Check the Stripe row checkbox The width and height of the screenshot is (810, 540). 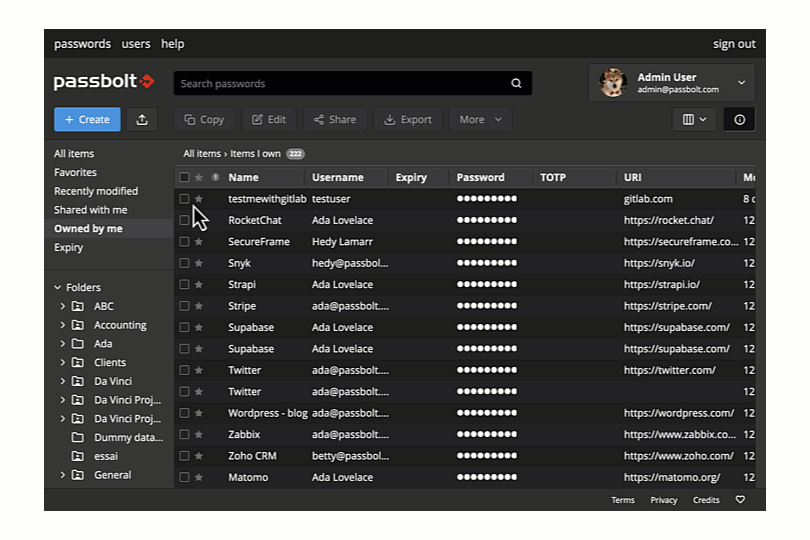184,306
